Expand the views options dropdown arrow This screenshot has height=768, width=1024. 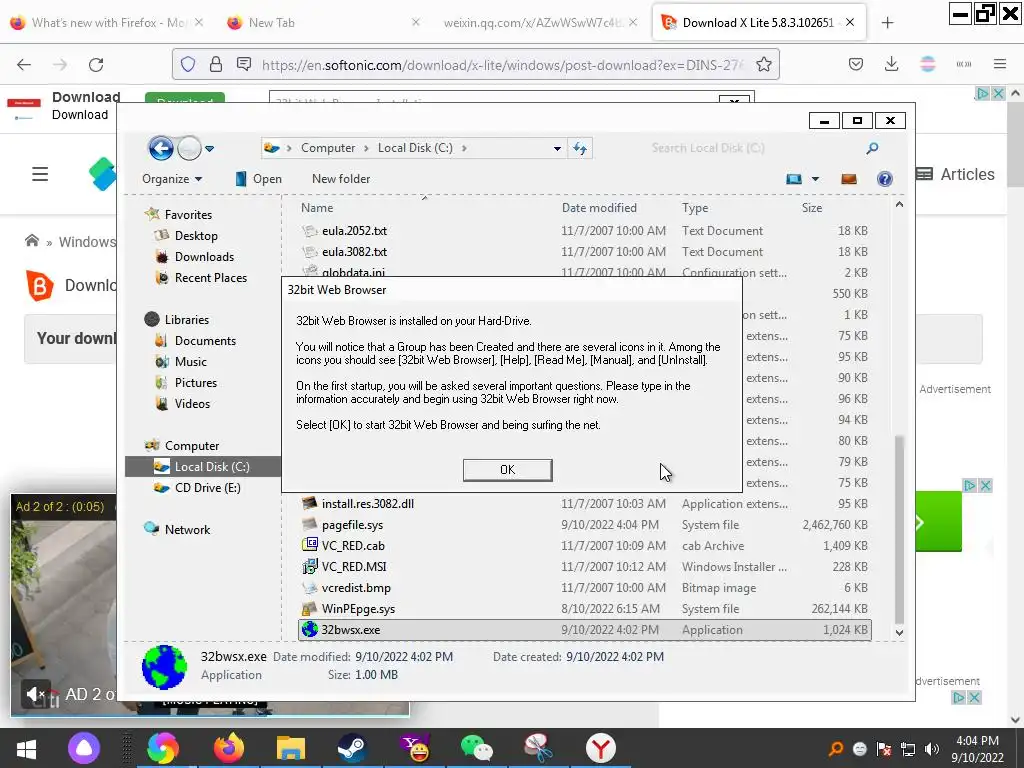[815, 179]
